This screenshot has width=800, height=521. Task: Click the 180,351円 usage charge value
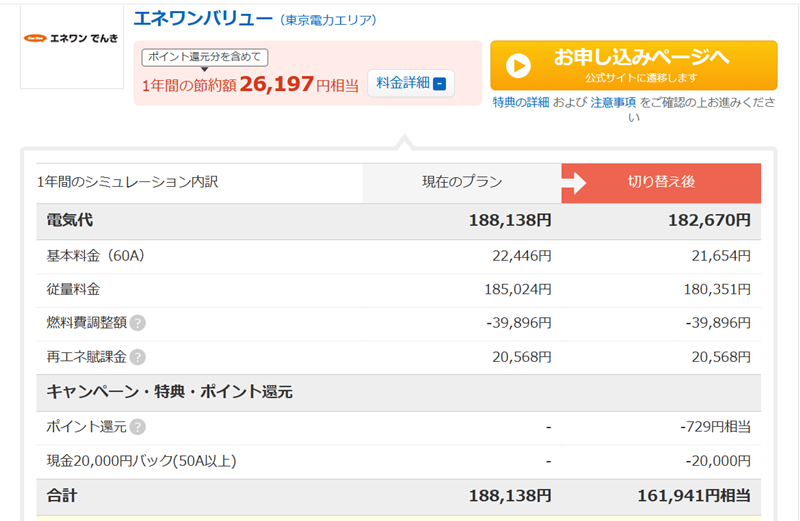[x=717, y=289]
